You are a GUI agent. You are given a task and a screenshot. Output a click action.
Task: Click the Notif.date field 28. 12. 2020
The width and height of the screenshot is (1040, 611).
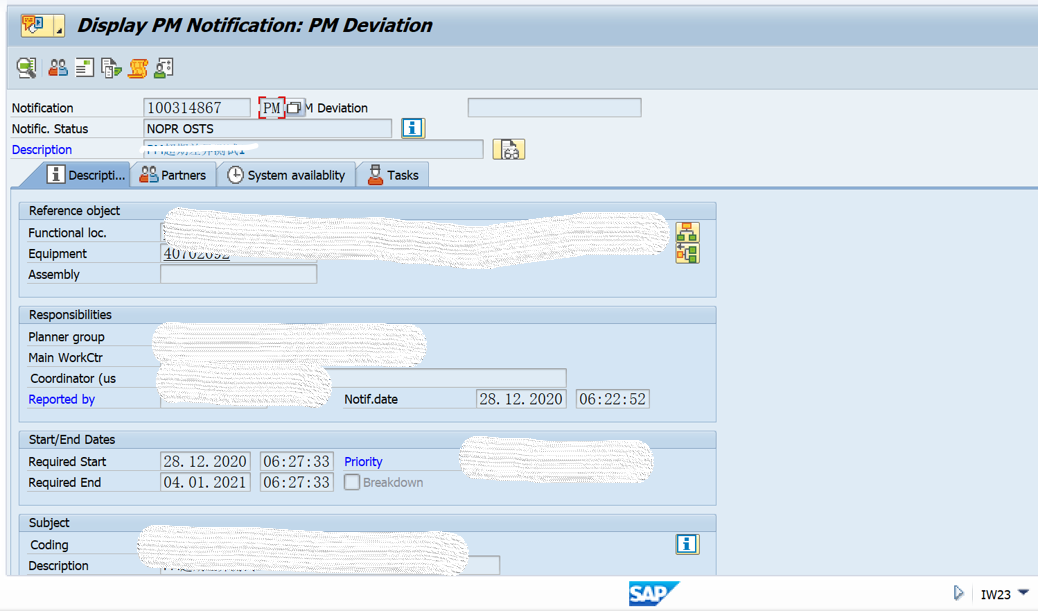521,399
